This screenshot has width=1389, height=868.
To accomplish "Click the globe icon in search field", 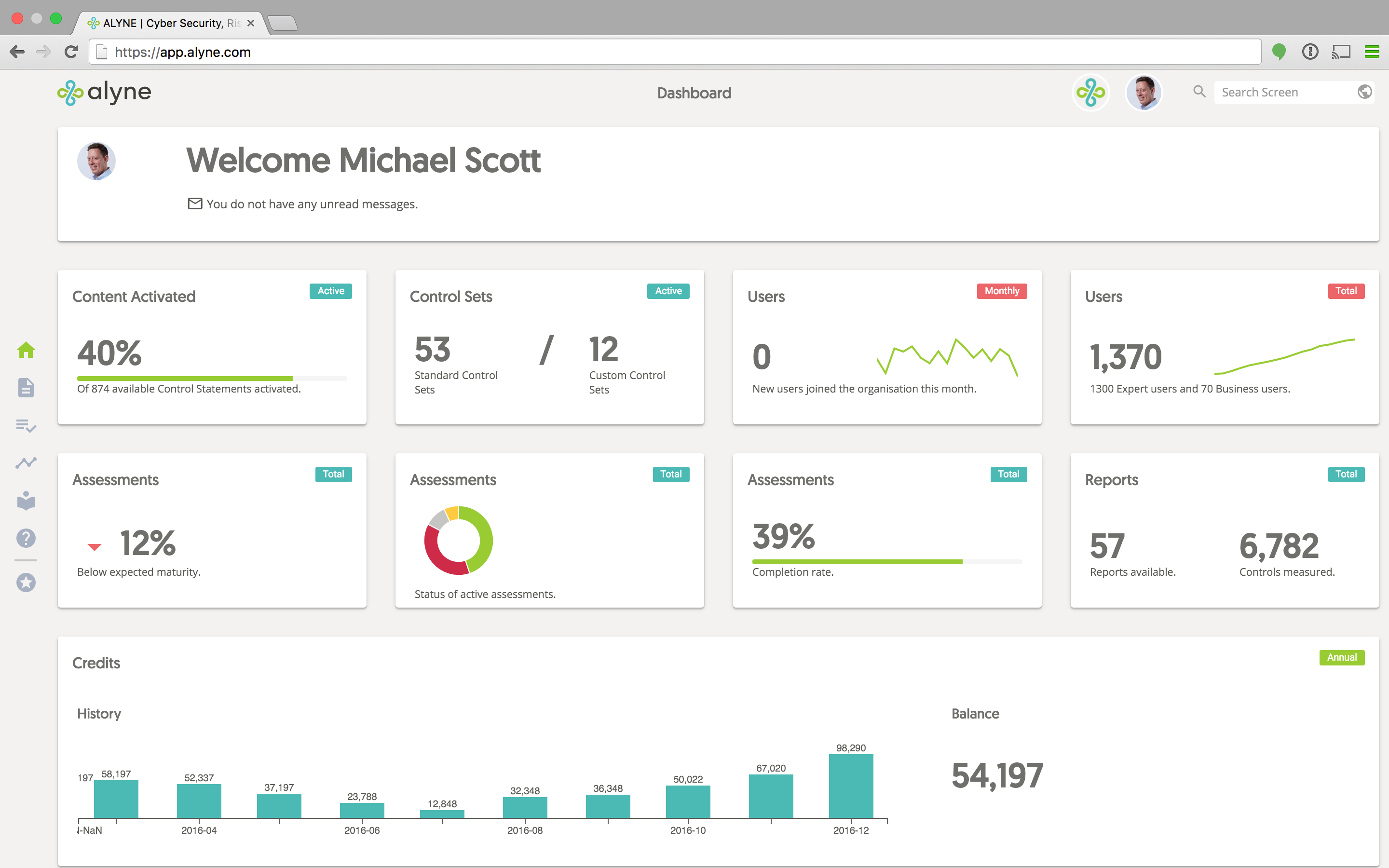I will tap(1364, 92).
